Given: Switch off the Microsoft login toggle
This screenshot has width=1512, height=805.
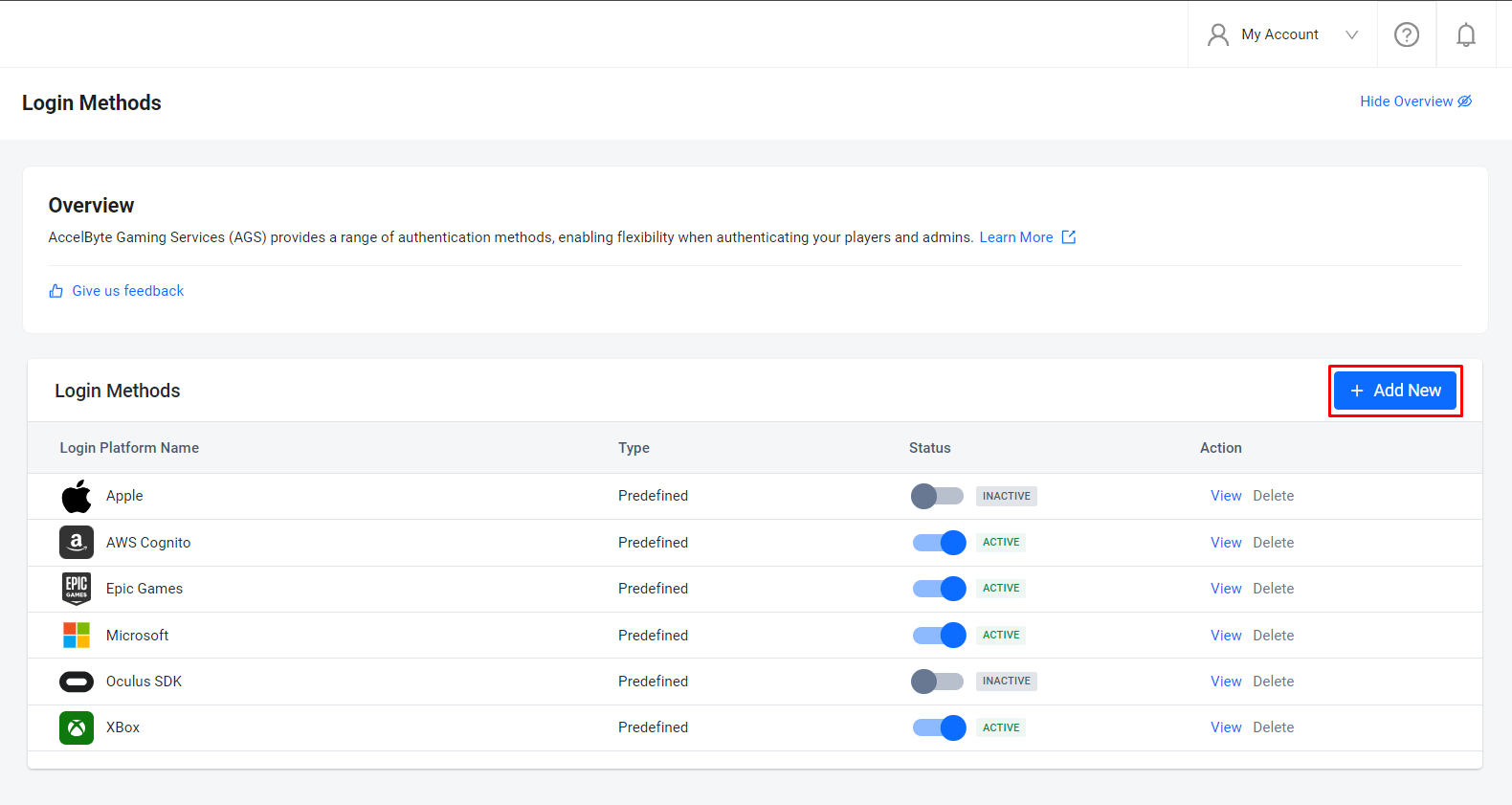Looking at the screenshot, I should coord(939,635).
